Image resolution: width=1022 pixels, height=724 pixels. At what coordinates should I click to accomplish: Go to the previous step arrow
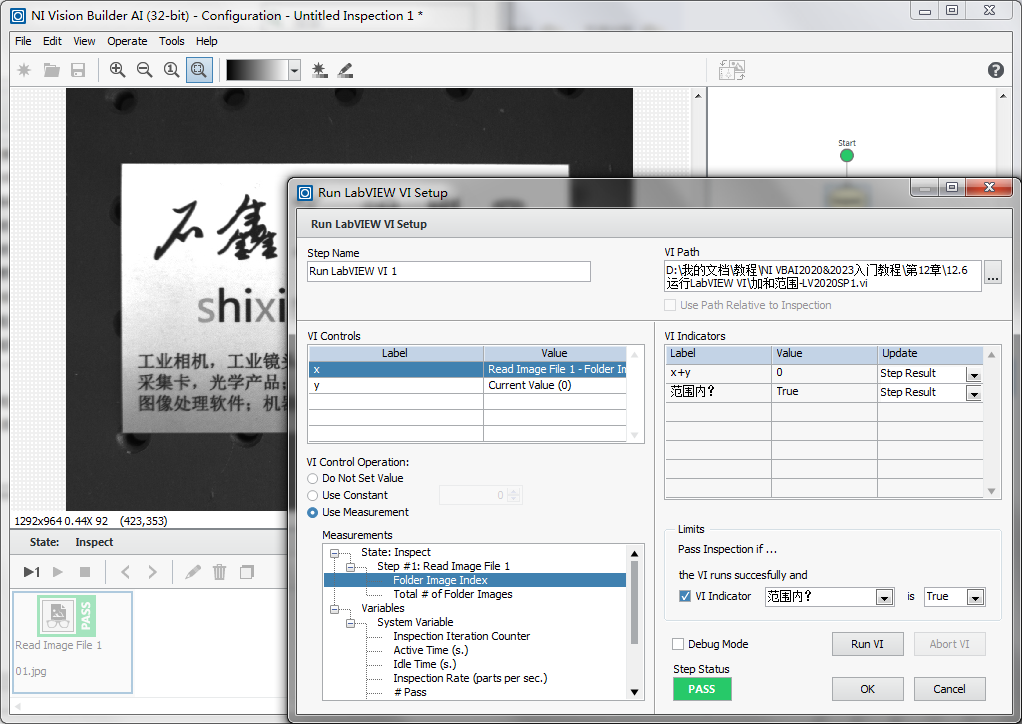point(125,572)
